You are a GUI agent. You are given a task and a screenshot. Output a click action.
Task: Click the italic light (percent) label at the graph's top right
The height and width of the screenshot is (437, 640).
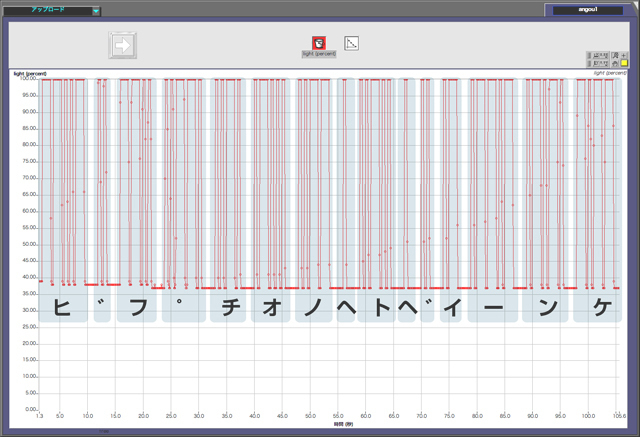pos(610,73)
